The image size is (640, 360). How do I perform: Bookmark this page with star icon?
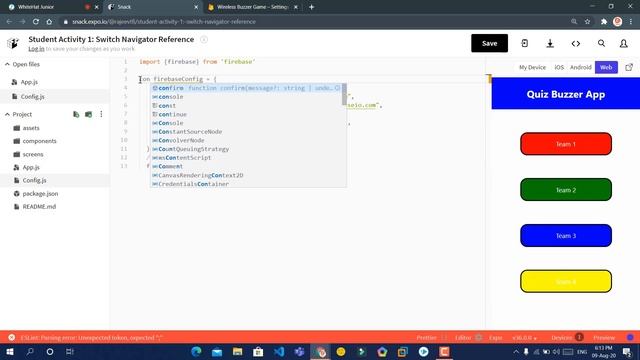(x=587, y=22)
